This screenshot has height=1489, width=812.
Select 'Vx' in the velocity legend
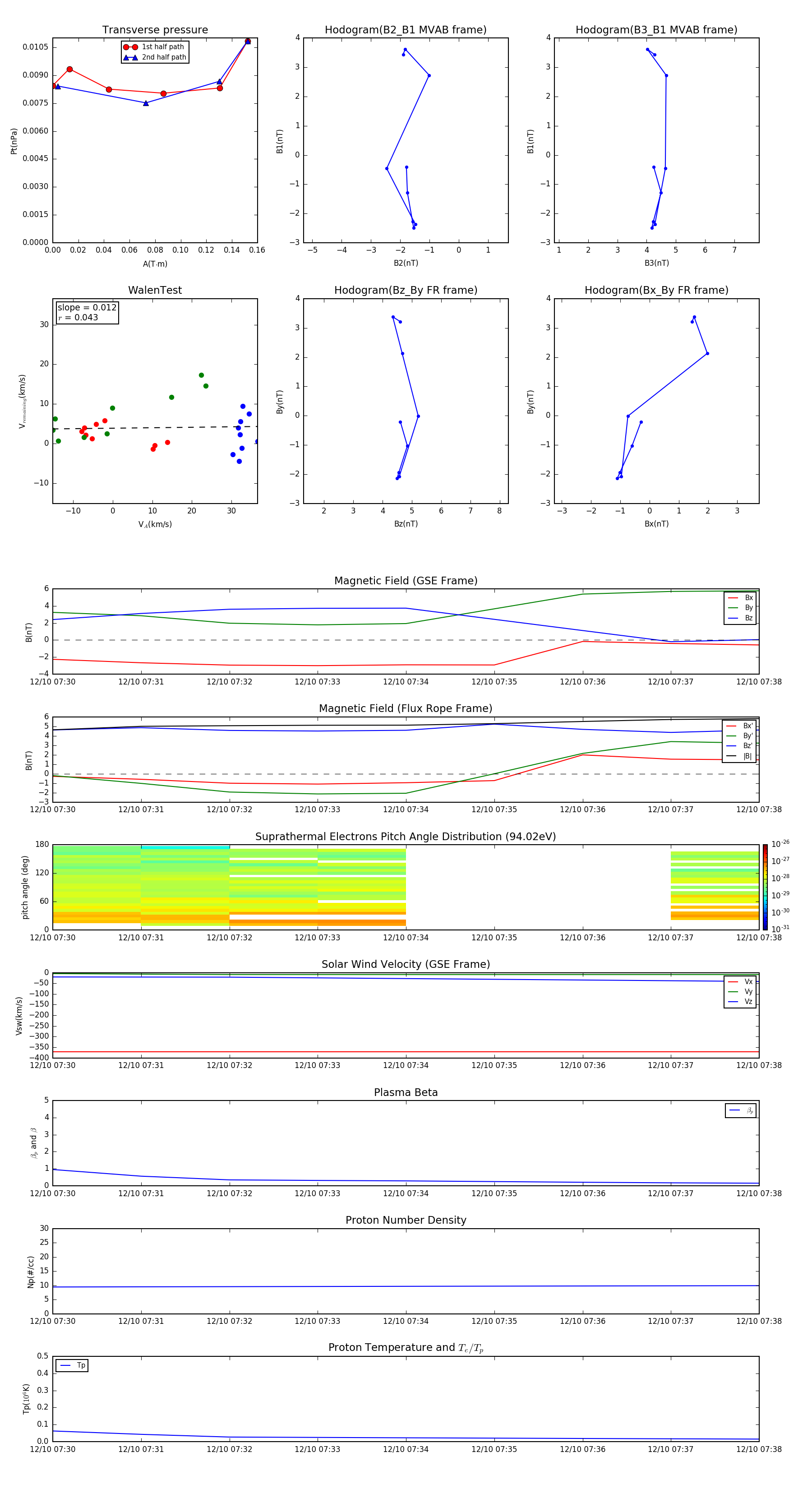tap(740, 981)
